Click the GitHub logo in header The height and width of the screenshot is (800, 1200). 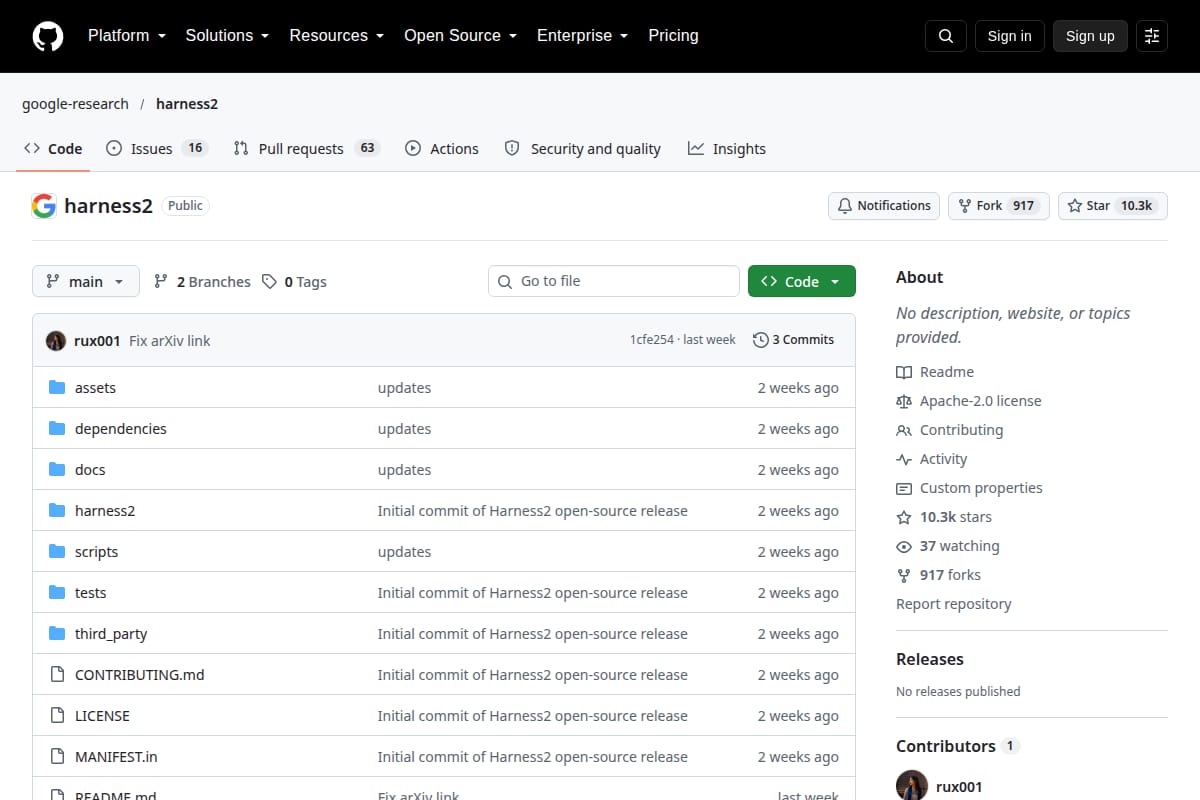pos(48,36)
